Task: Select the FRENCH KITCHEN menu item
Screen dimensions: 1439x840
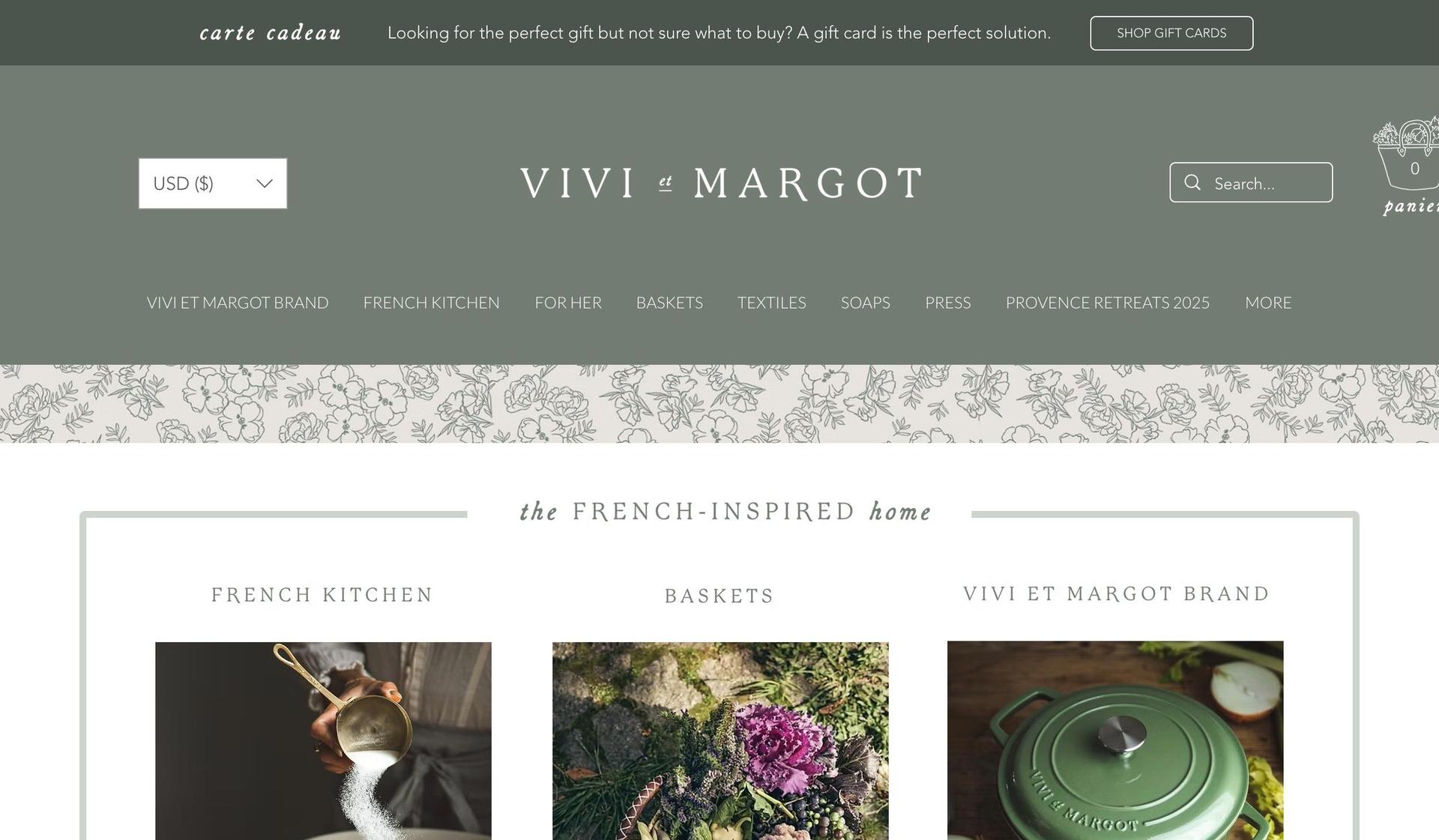Action: pyautogui.click(x=431, y=302)
